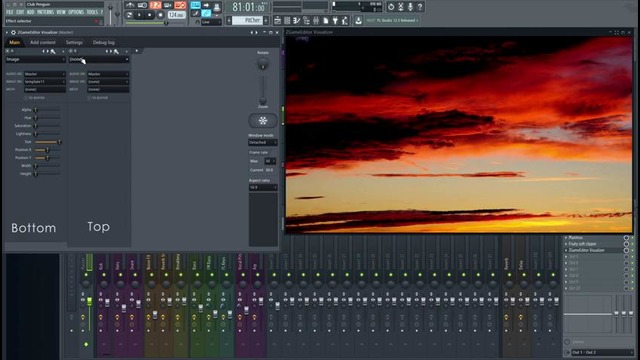Open the OPTIONS menu
640x360 pixels.
tap(76, 12)
